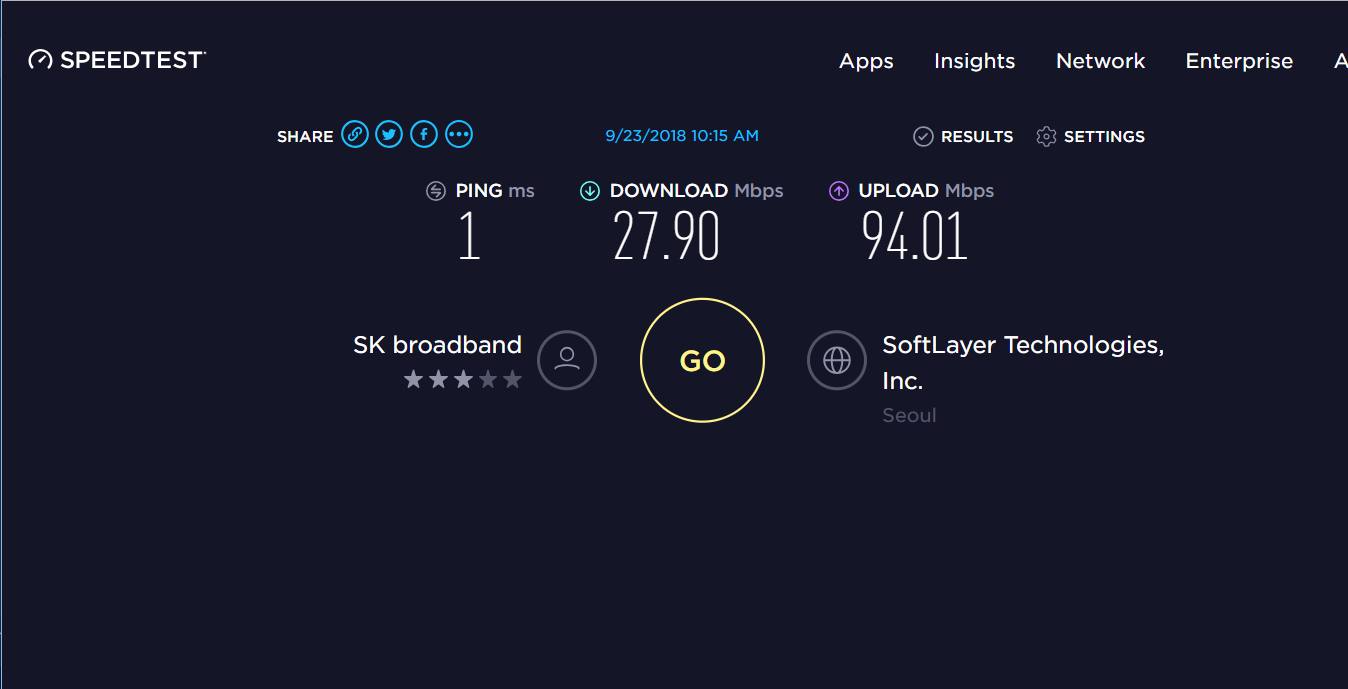The height and width of the screenshot is (689, 1348).
Task: Select Enterprise navigation item
Action: click(1239, 61)
